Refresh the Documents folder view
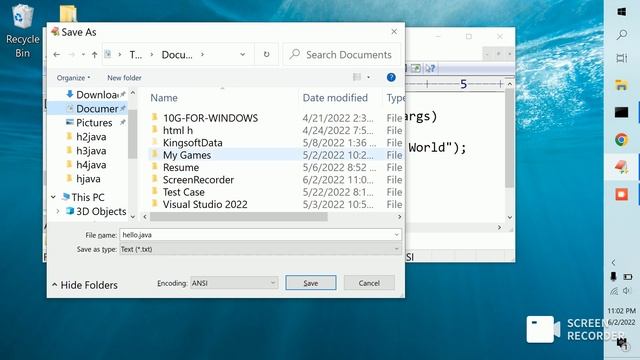The height and width of the screenshot is (360, 640). (x=267, y=54)
